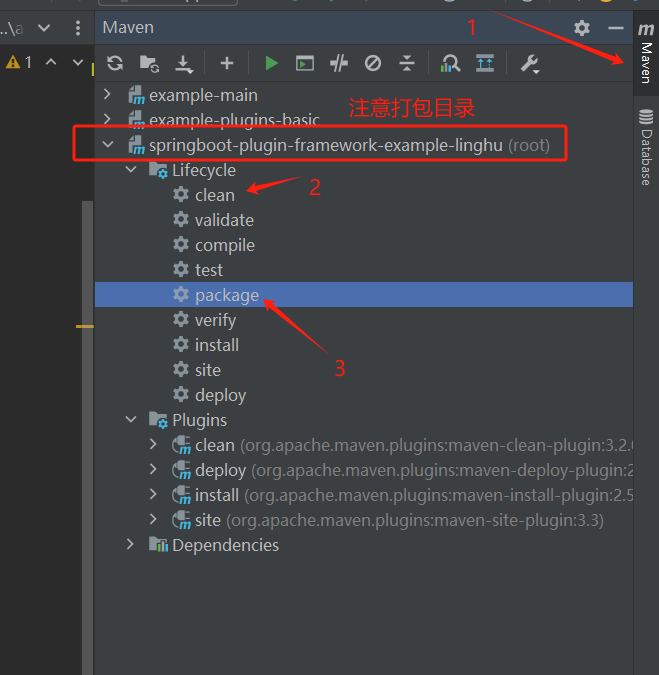This screenshot has width=659, height=675.
Task: Expand the site maven-site-plugin node
Action: click(x=153, y=519)
